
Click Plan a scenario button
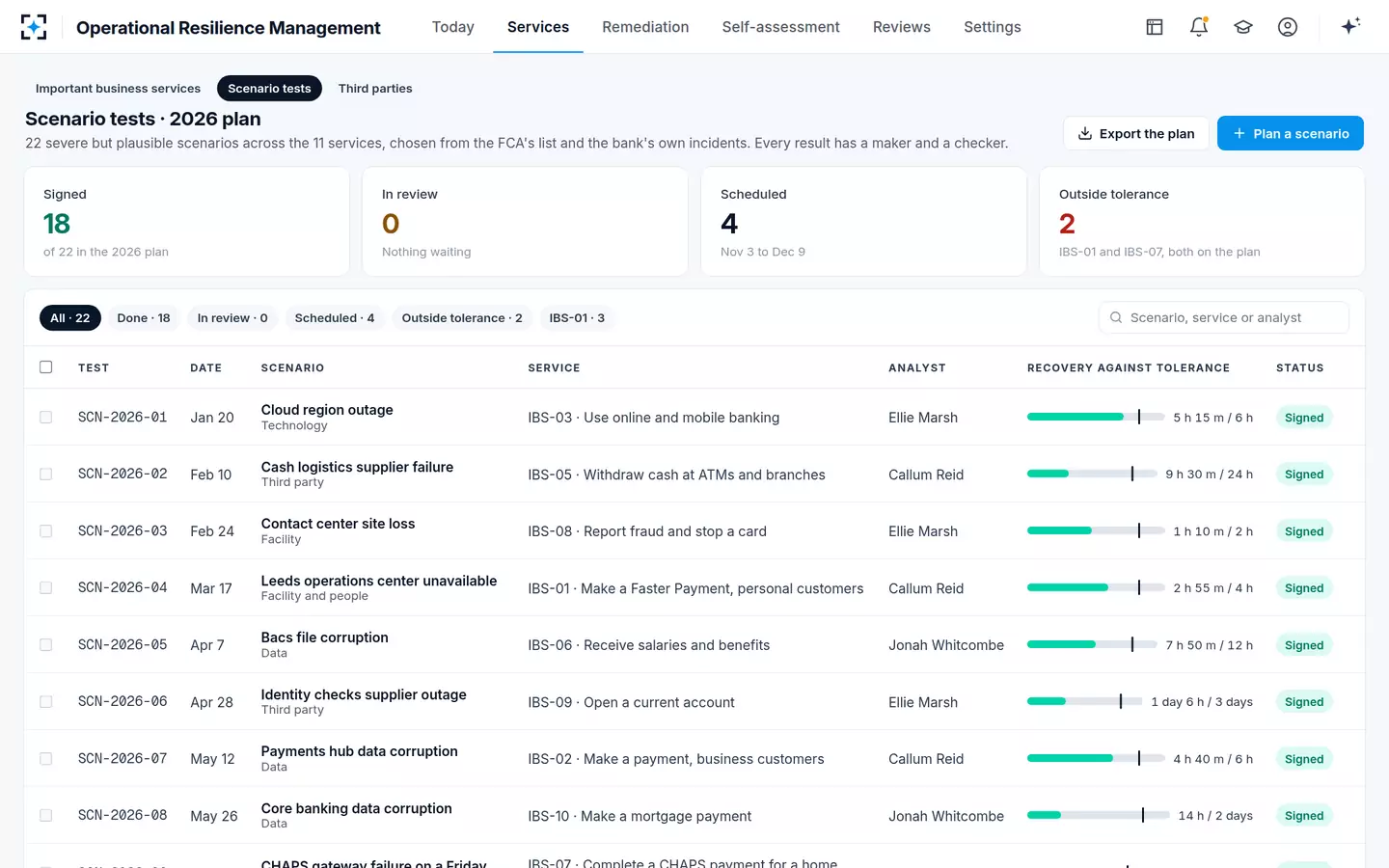click(1291, 134)
